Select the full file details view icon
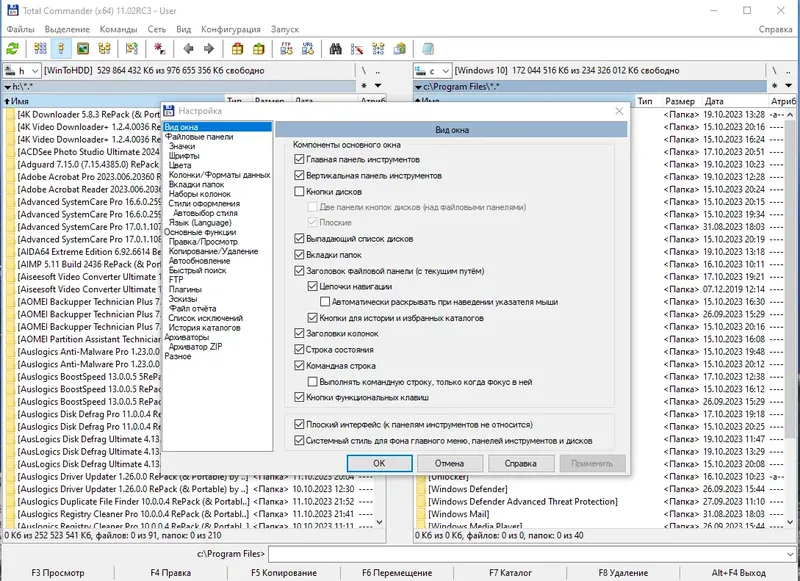The height and width of the screenshot is (581, 800). (61, 49)
